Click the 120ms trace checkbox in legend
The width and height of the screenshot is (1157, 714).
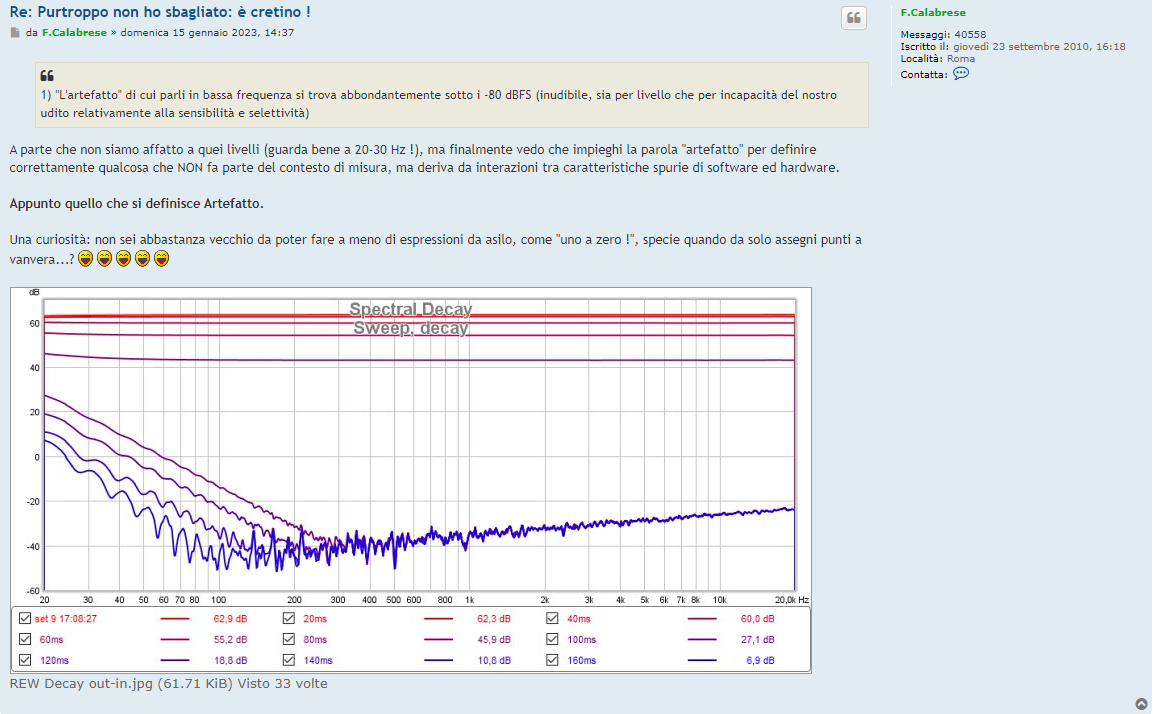25,659
